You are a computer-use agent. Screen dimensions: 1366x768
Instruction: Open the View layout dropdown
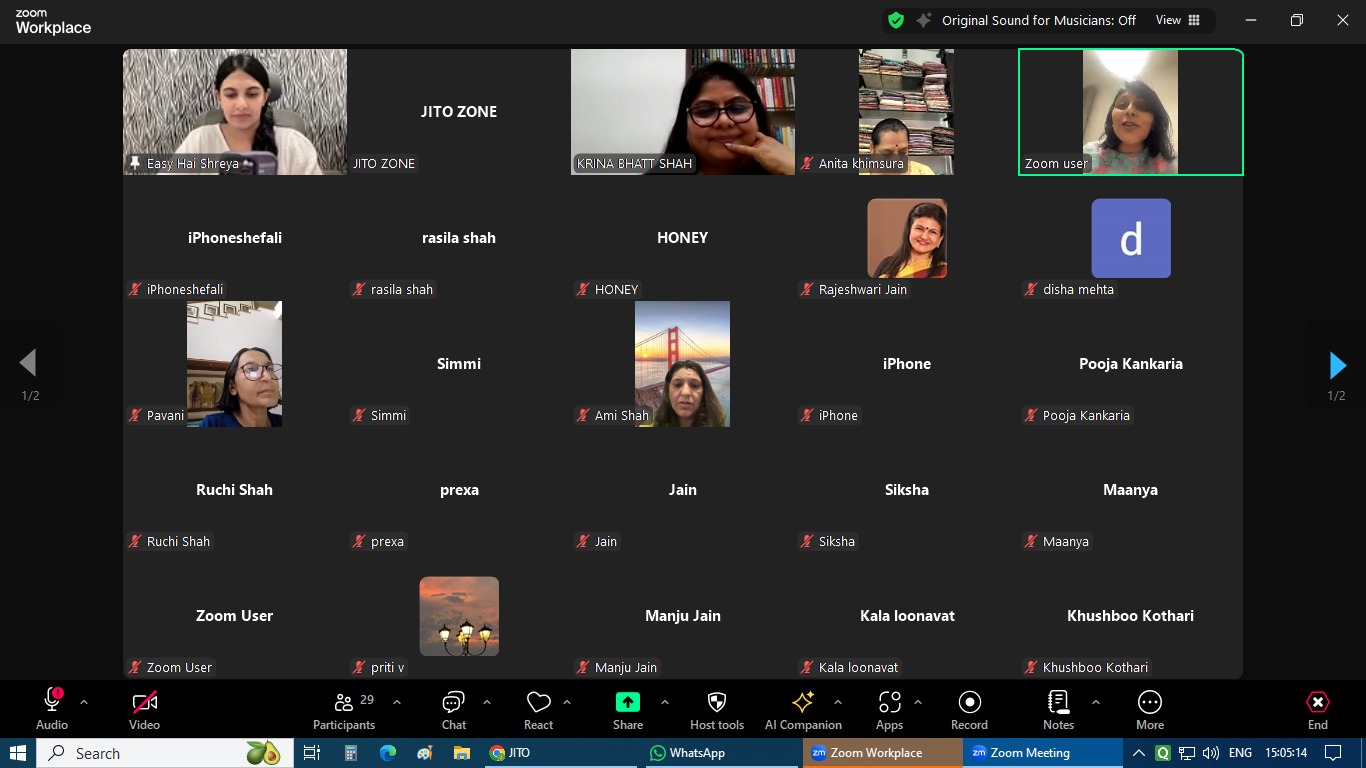[1178, 20]
